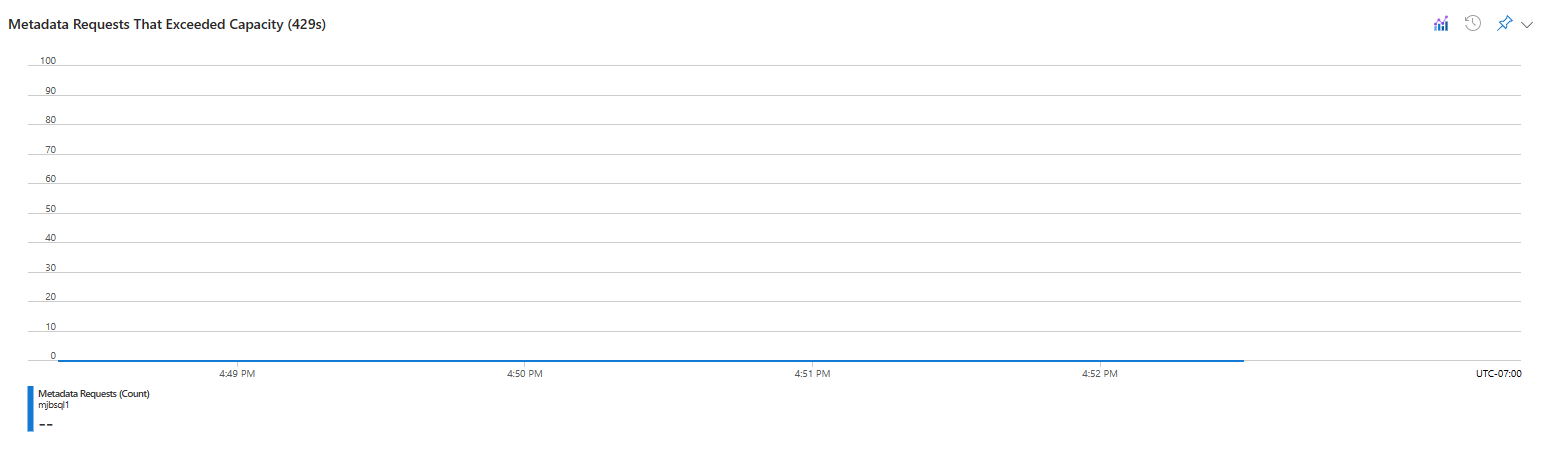Click the 4:49 PM time axis label
The image size is (1554, 450).
(x=237, y=374)
